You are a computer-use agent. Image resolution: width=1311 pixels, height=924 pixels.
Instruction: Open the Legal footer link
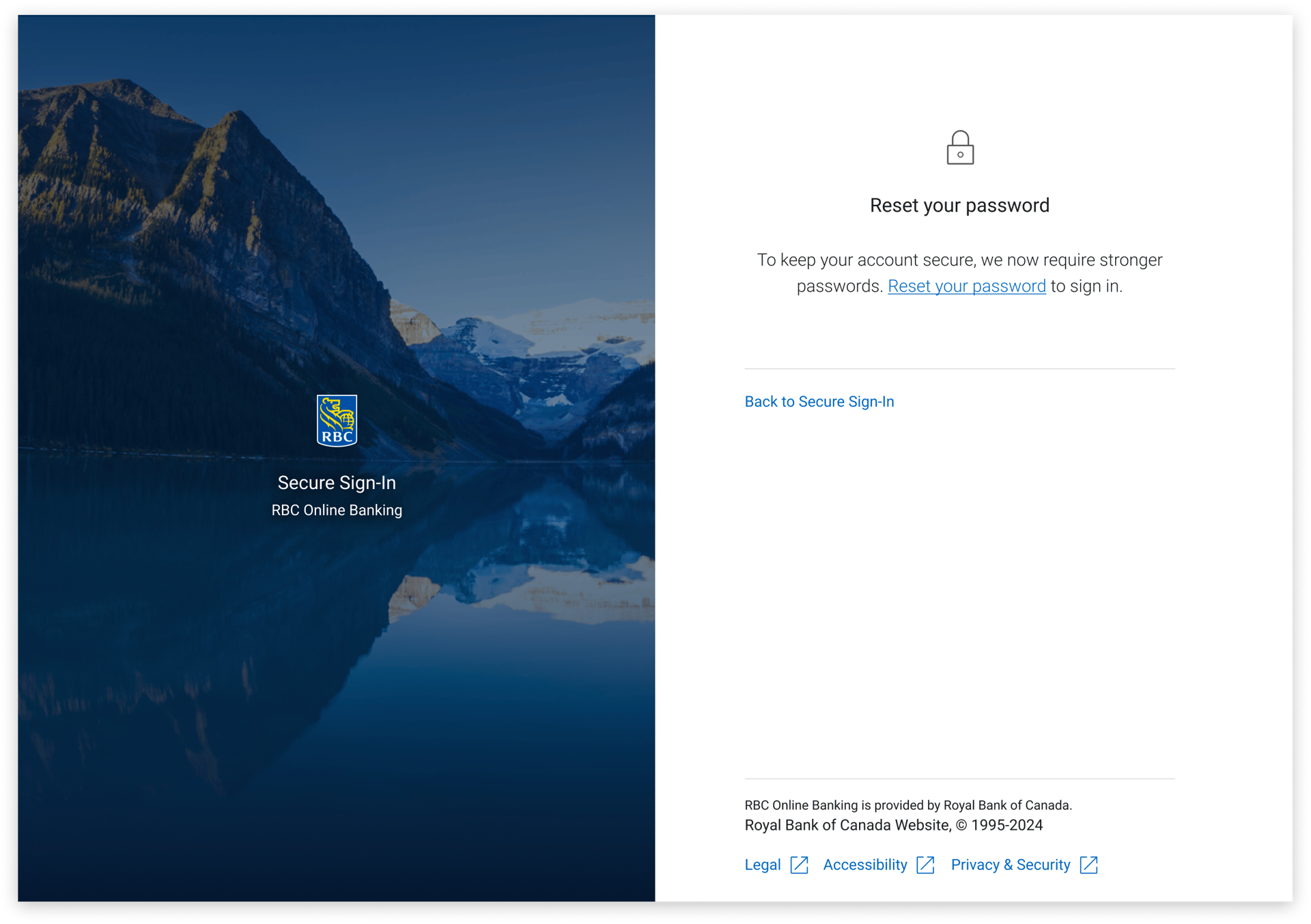pyautogui.click(x=762, y=865)
